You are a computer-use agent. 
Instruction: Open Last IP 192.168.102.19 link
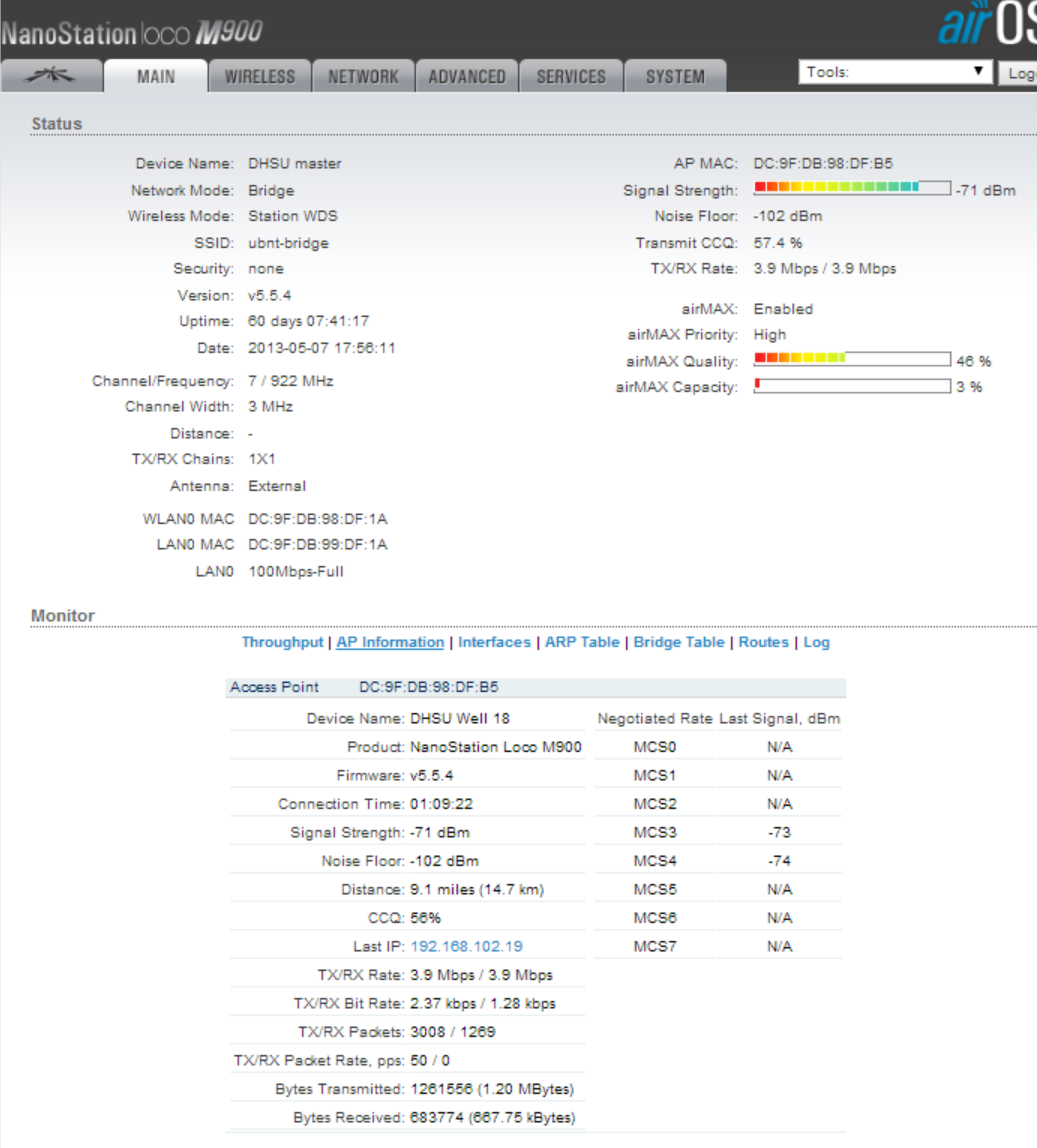click(x=466, y=946)
